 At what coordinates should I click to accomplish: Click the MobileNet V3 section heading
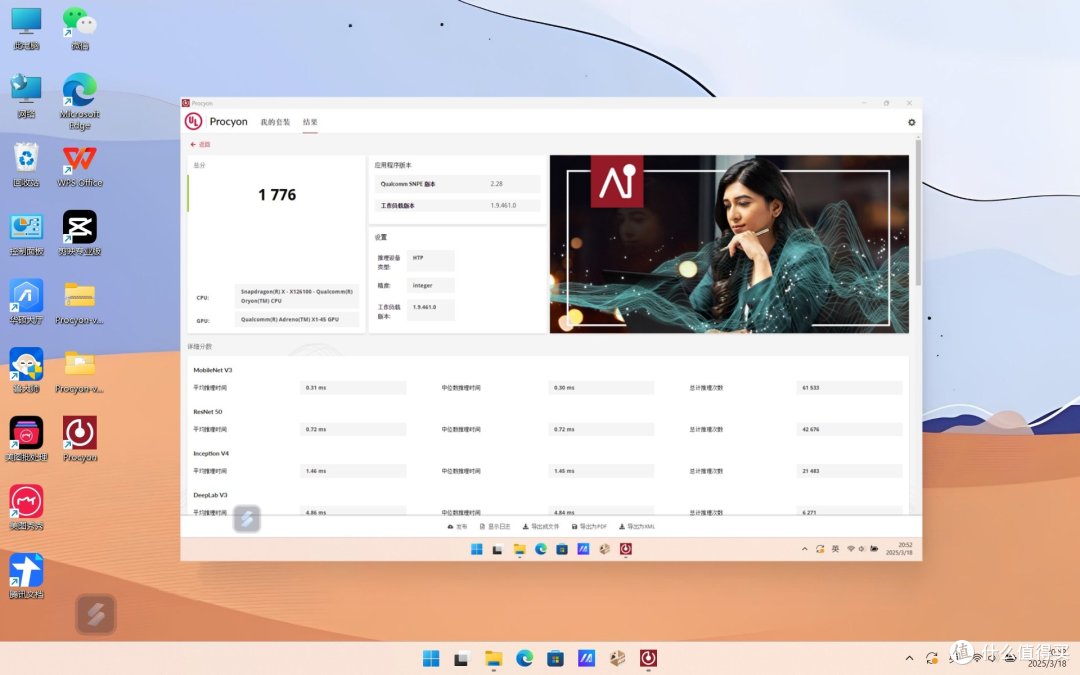click(x=213, y=370)
